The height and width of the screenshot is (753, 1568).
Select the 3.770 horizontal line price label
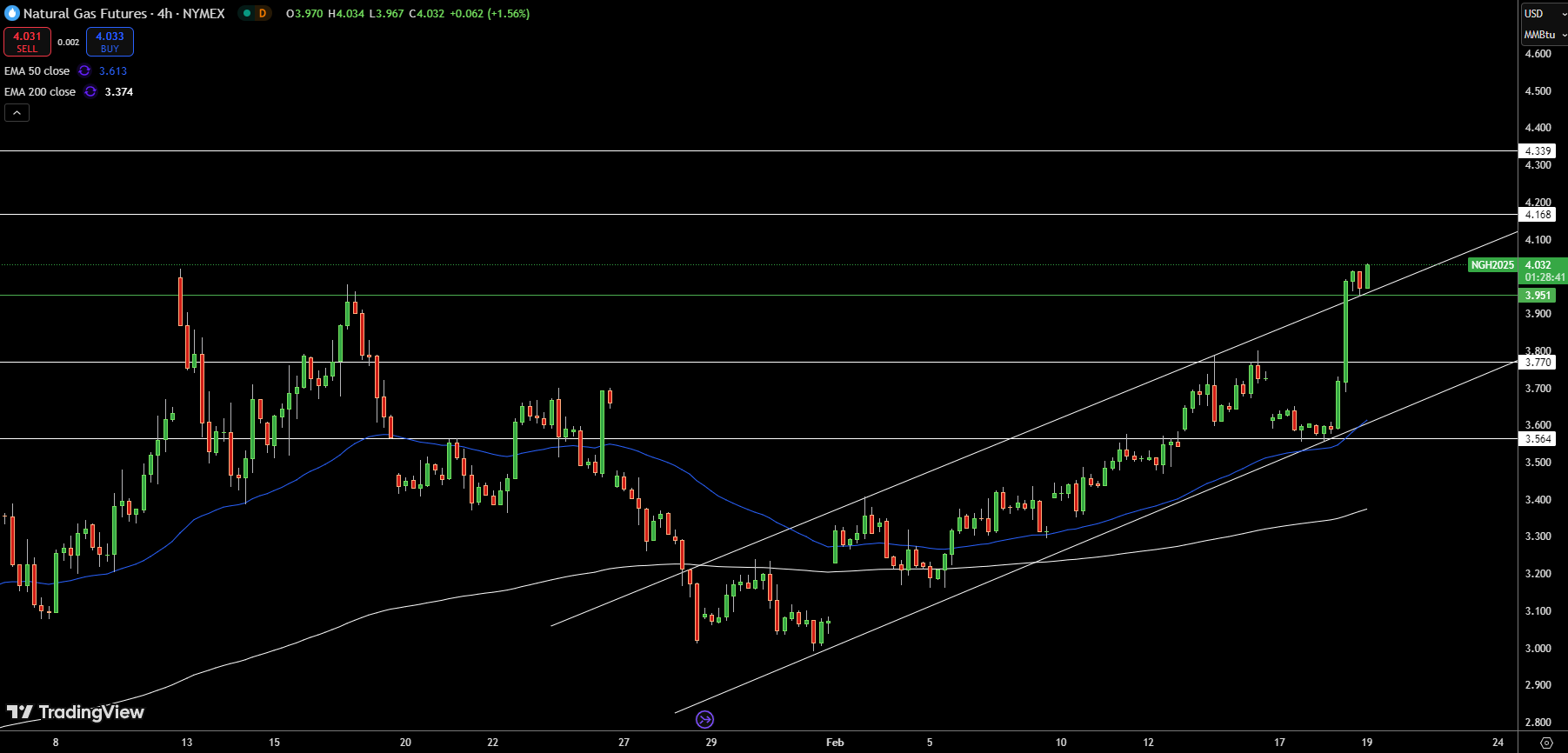pyautogui.click(x=1538, y=363)
